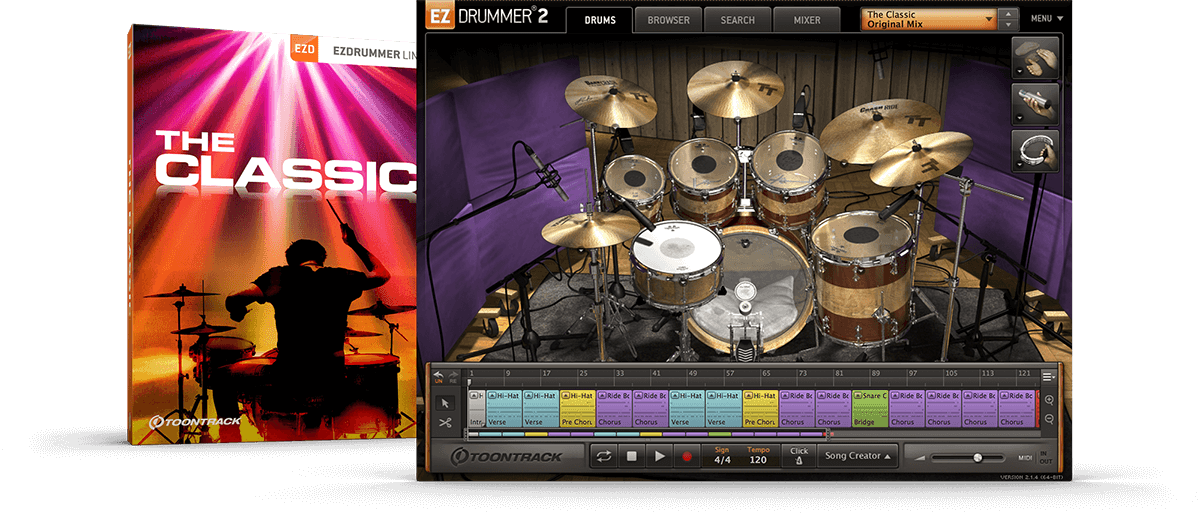Click the Play button
Screen dimensions: 1200x517
click(659, 456)
